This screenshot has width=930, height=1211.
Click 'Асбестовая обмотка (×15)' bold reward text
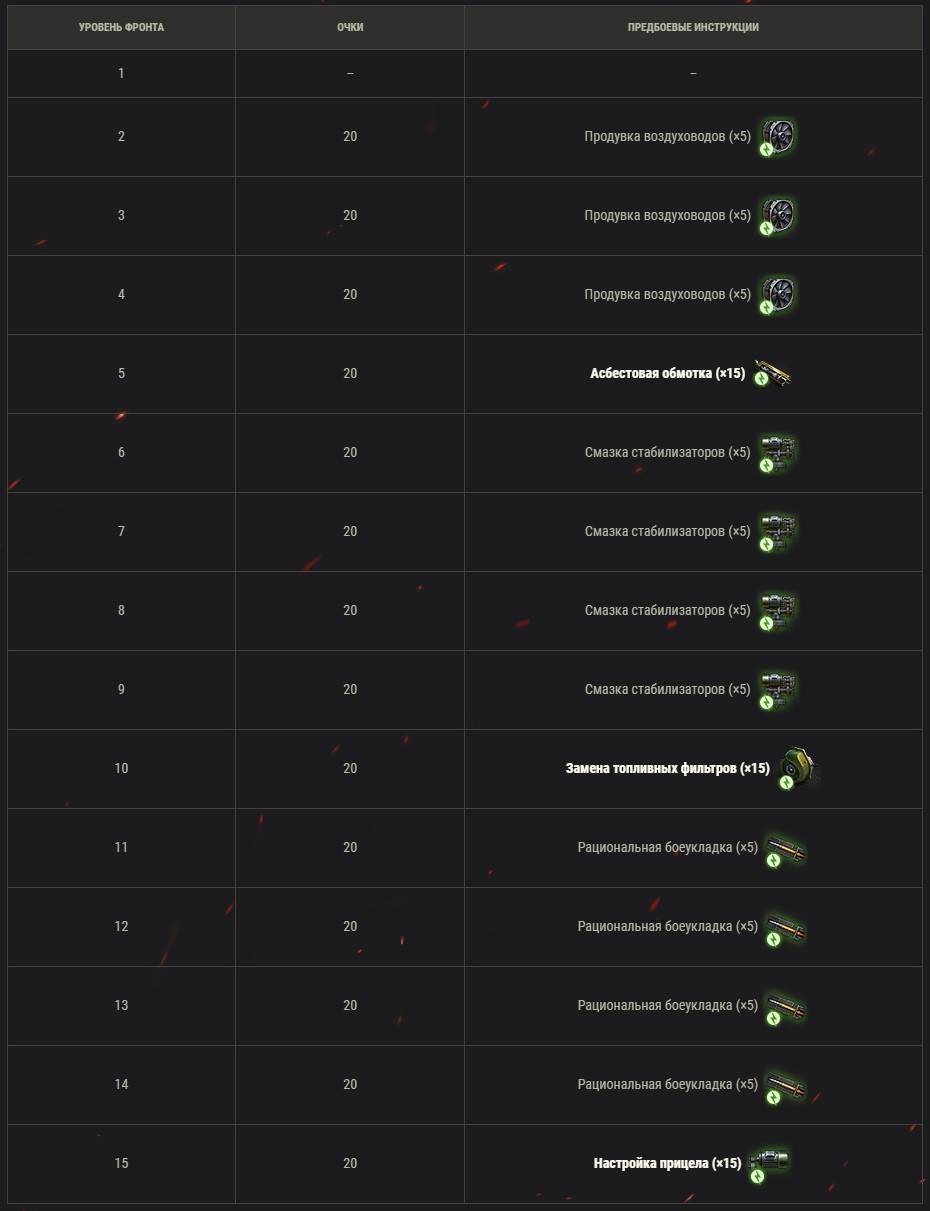tap(668, 373)
